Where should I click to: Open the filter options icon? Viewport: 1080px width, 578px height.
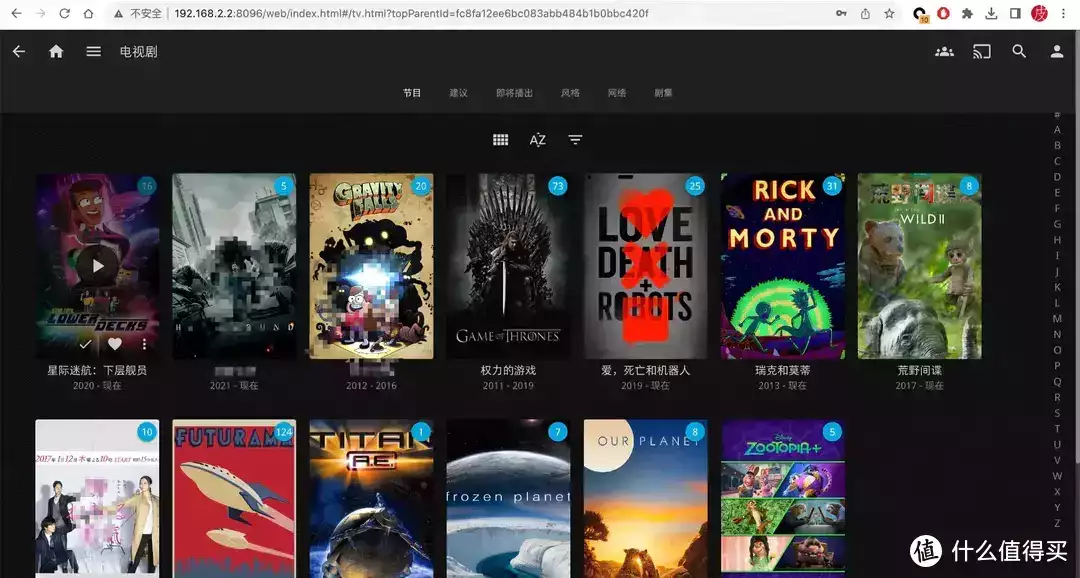(x=575, y=140)
